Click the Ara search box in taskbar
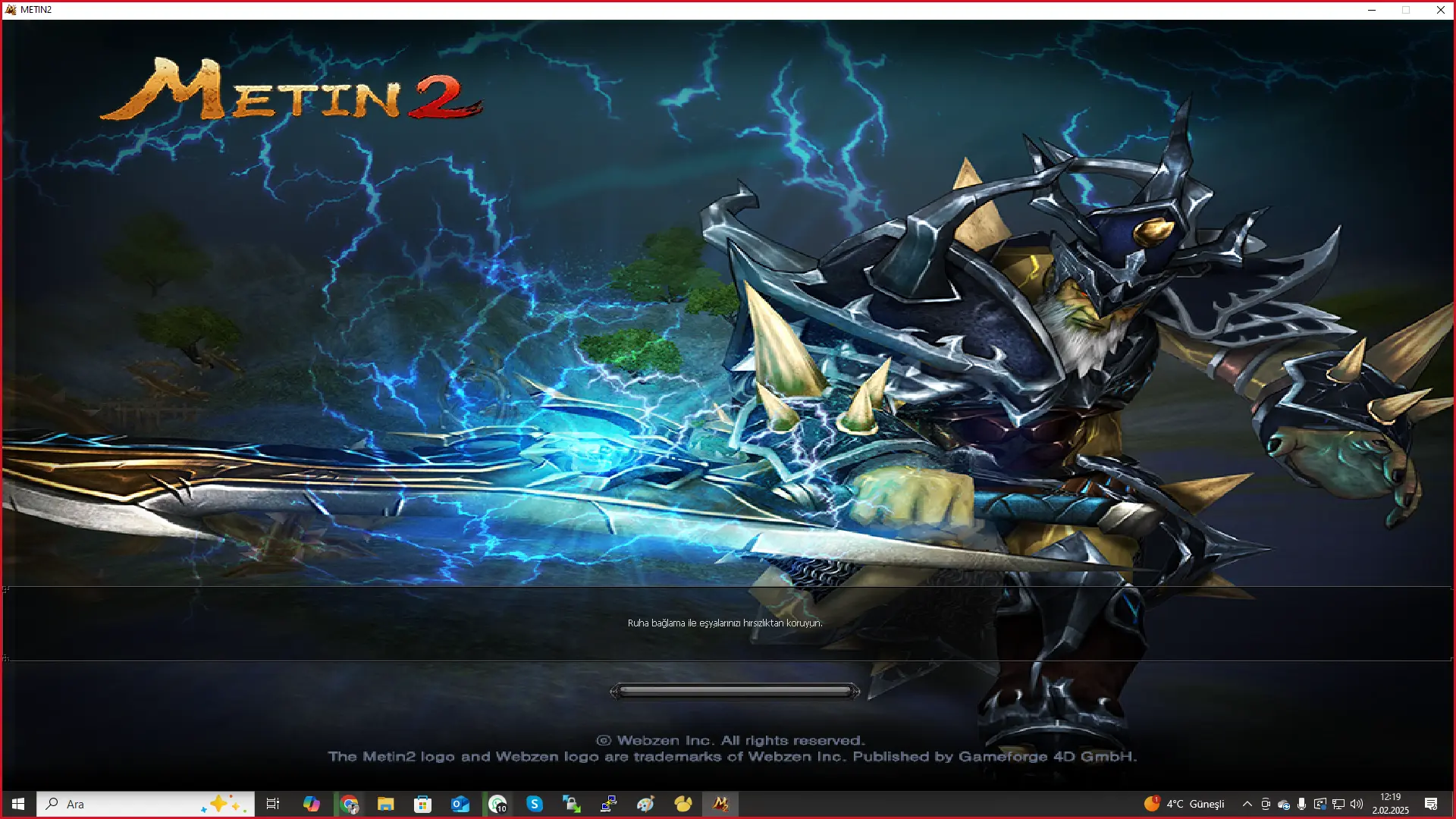 (x=145, y=804)
